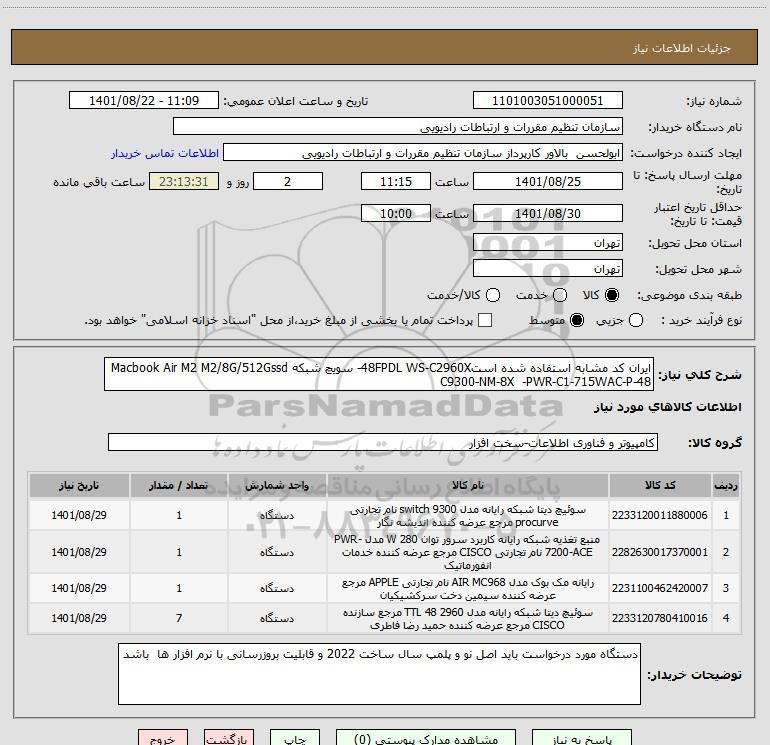
Task: Click the switch 9300 procurve item name
Action: coord(468,516)
